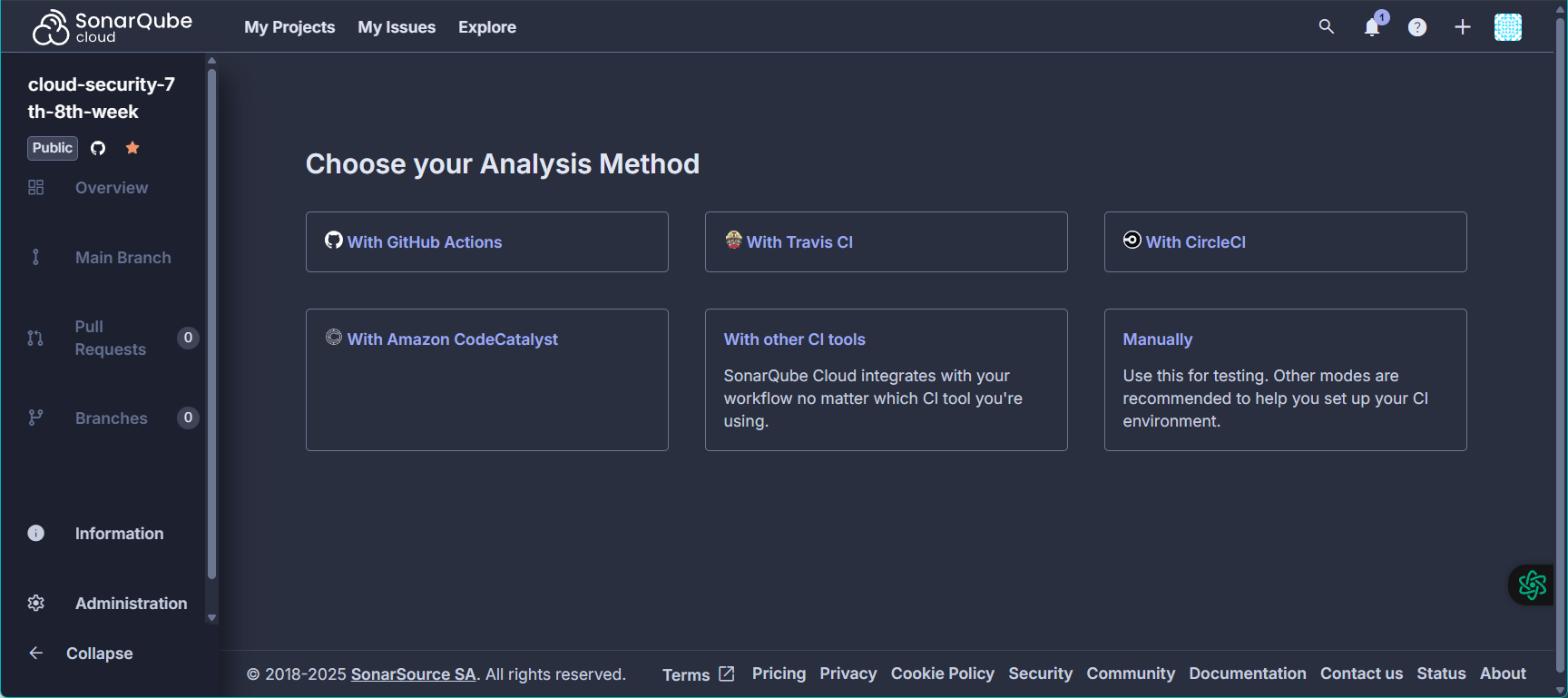
Task: Choose With Amazon CodeCatalyst method
Action: [x=487, y=379]
